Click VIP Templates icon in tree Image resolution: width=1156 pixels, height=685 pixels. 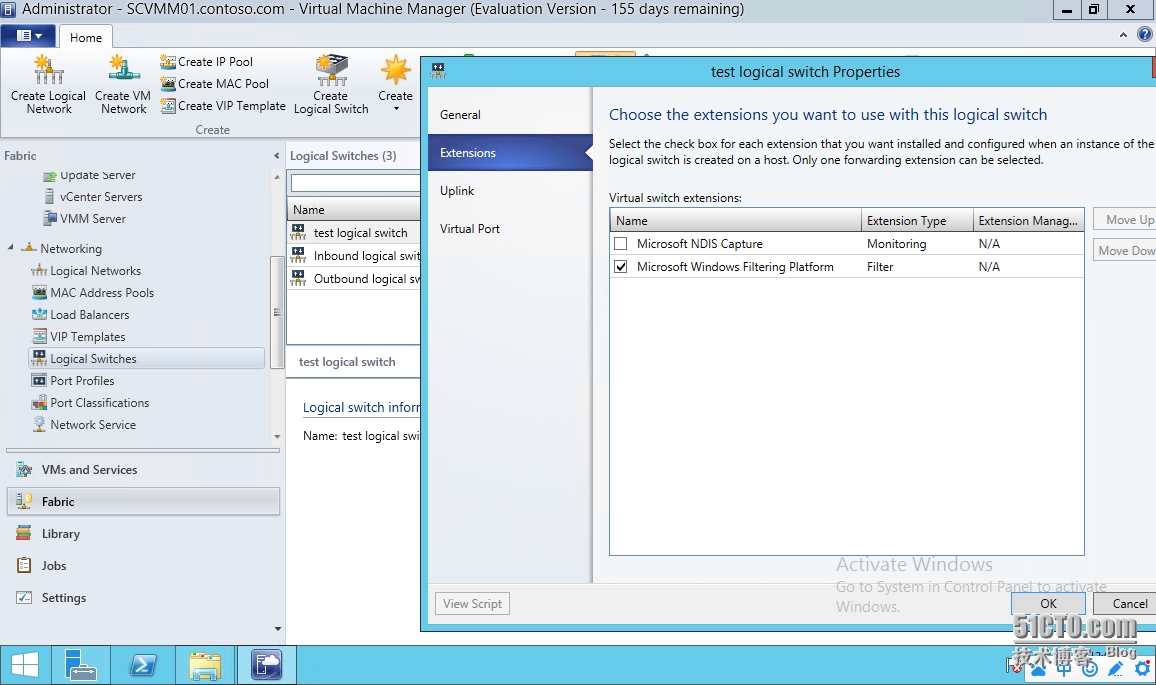[39, 336]
